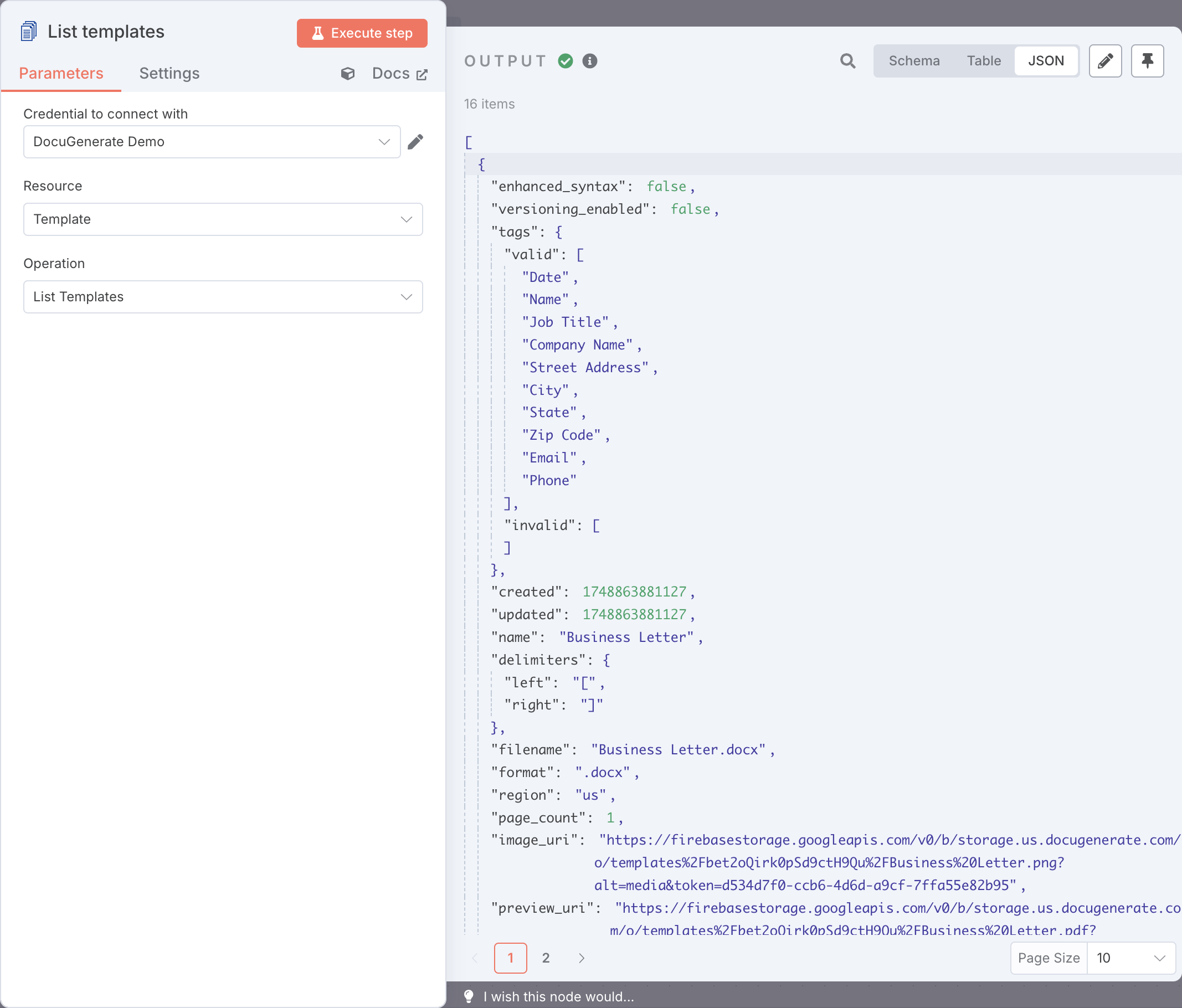Click the created timestamp 1748863881127
This screenshot has height=1008, width=1182.
click(x=634, y=592)
